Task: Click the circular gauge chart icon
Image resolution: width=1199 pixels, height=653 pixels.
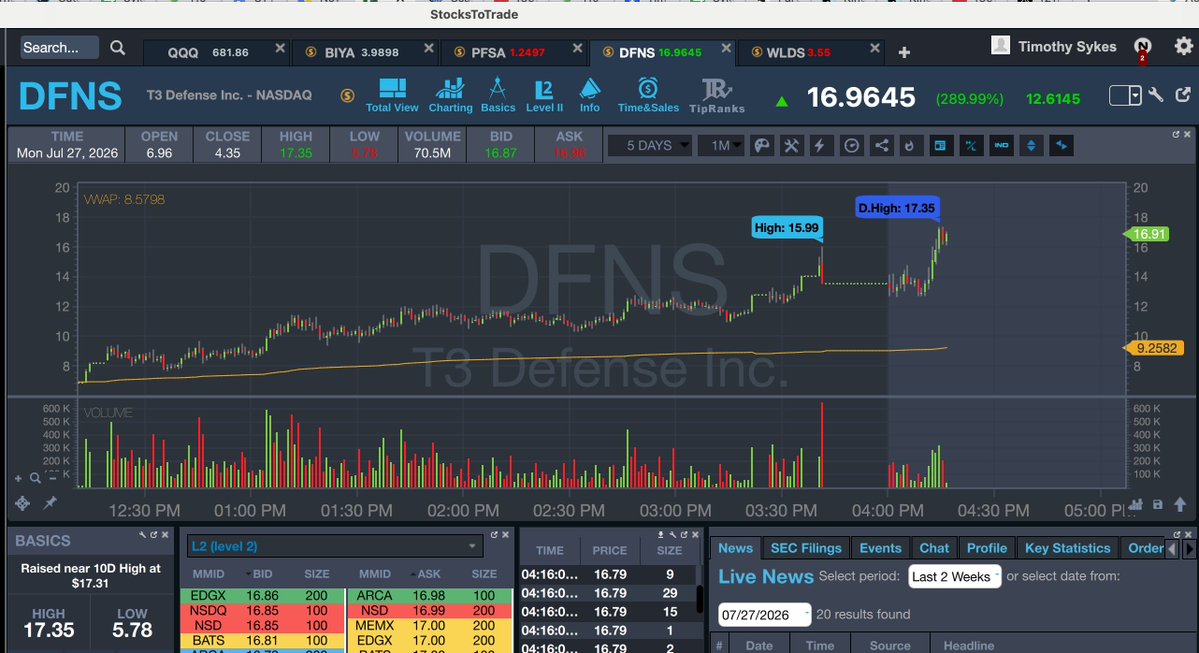Action: 851,145
